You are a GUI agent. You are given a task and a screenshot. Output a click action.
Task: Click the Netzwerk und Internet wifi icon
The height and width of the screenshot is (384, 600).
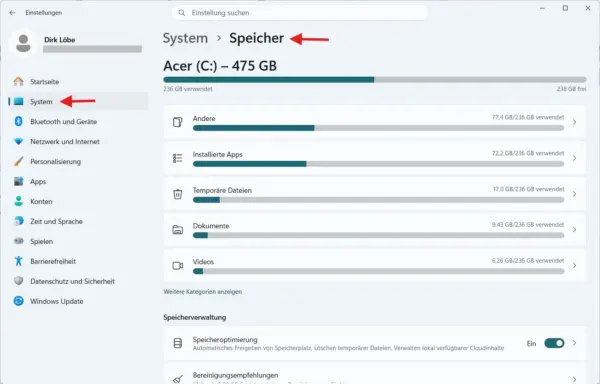[x=18, y=141]
